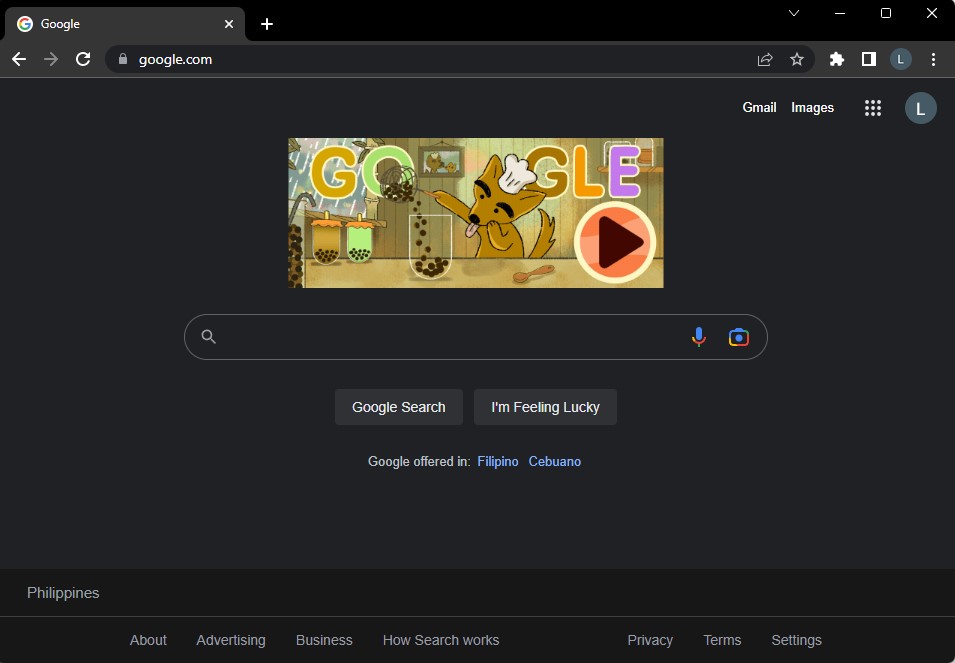Open the About footer link
The width and height of the screenshot is (955, 663).
148,640
